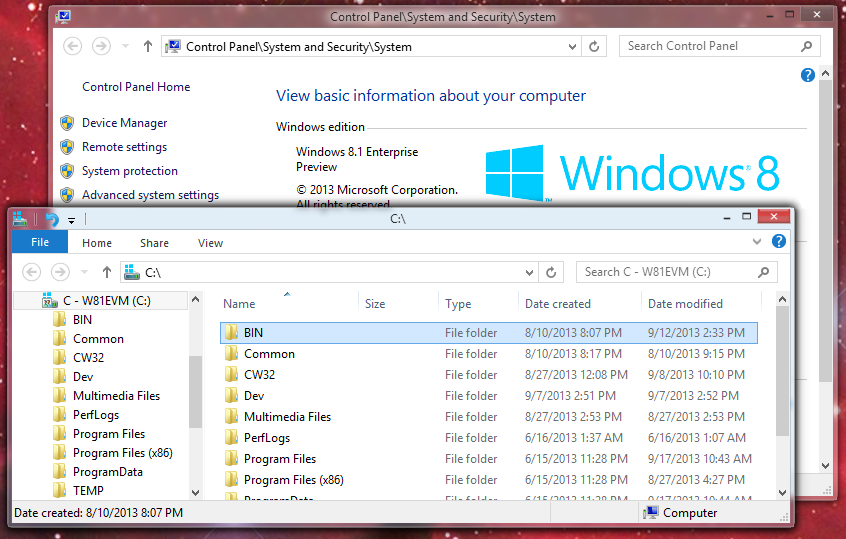Image resolution: width=846 pixels, height=539 pixels.
Task: Select Multimedia Files row in file list
Action: point(489,417)
